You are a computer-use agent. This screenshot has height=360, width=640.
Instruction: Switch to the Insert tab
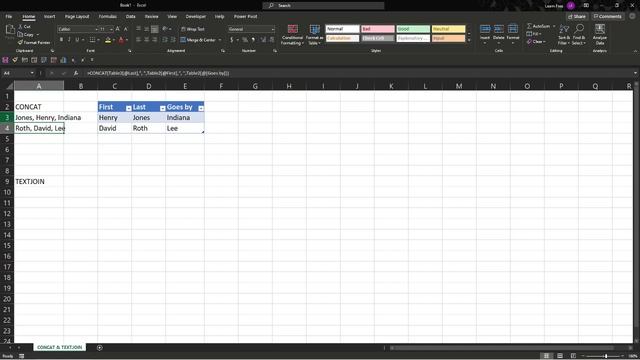49,16
